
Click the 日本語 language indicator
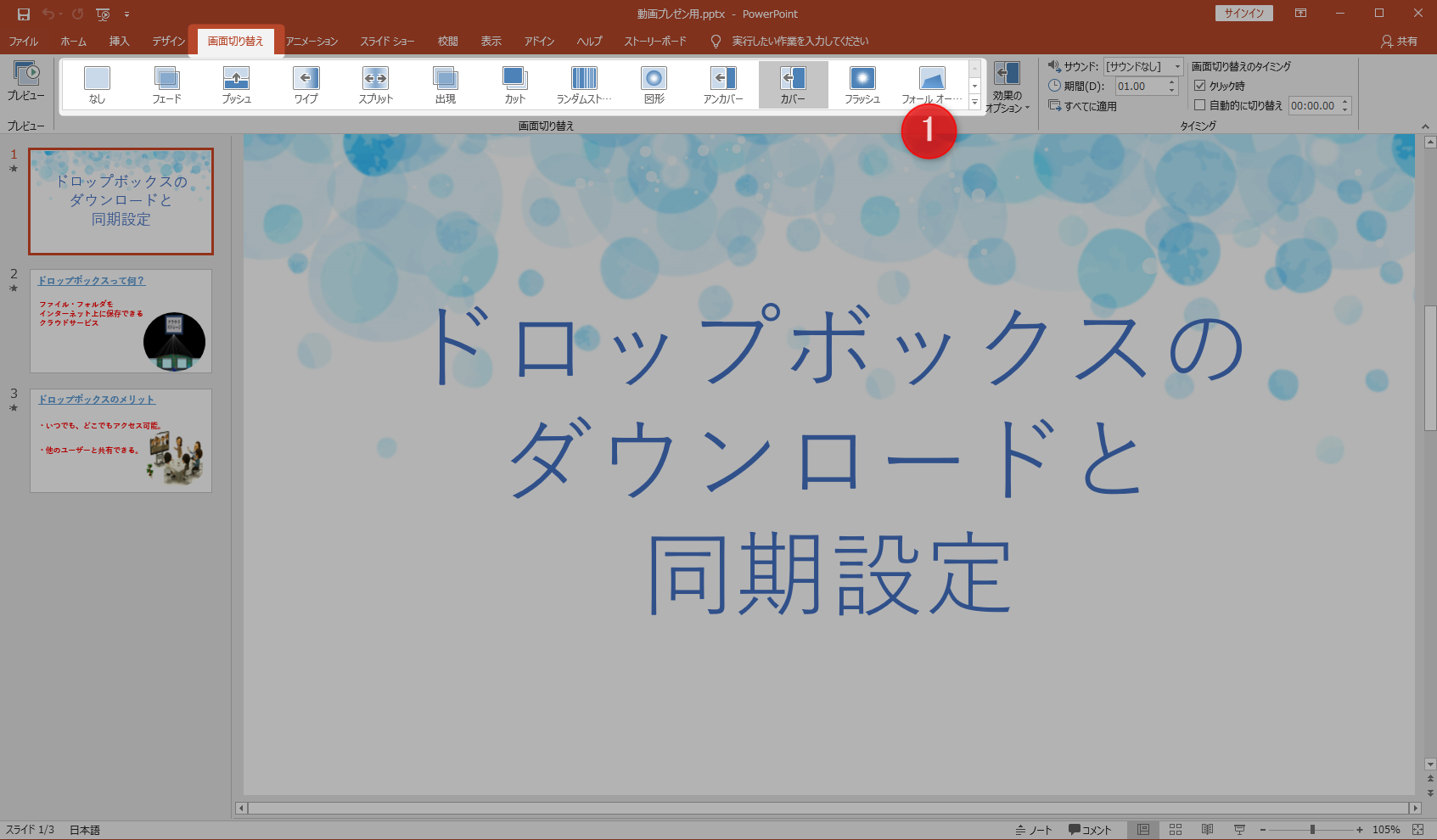pos(85,830)
